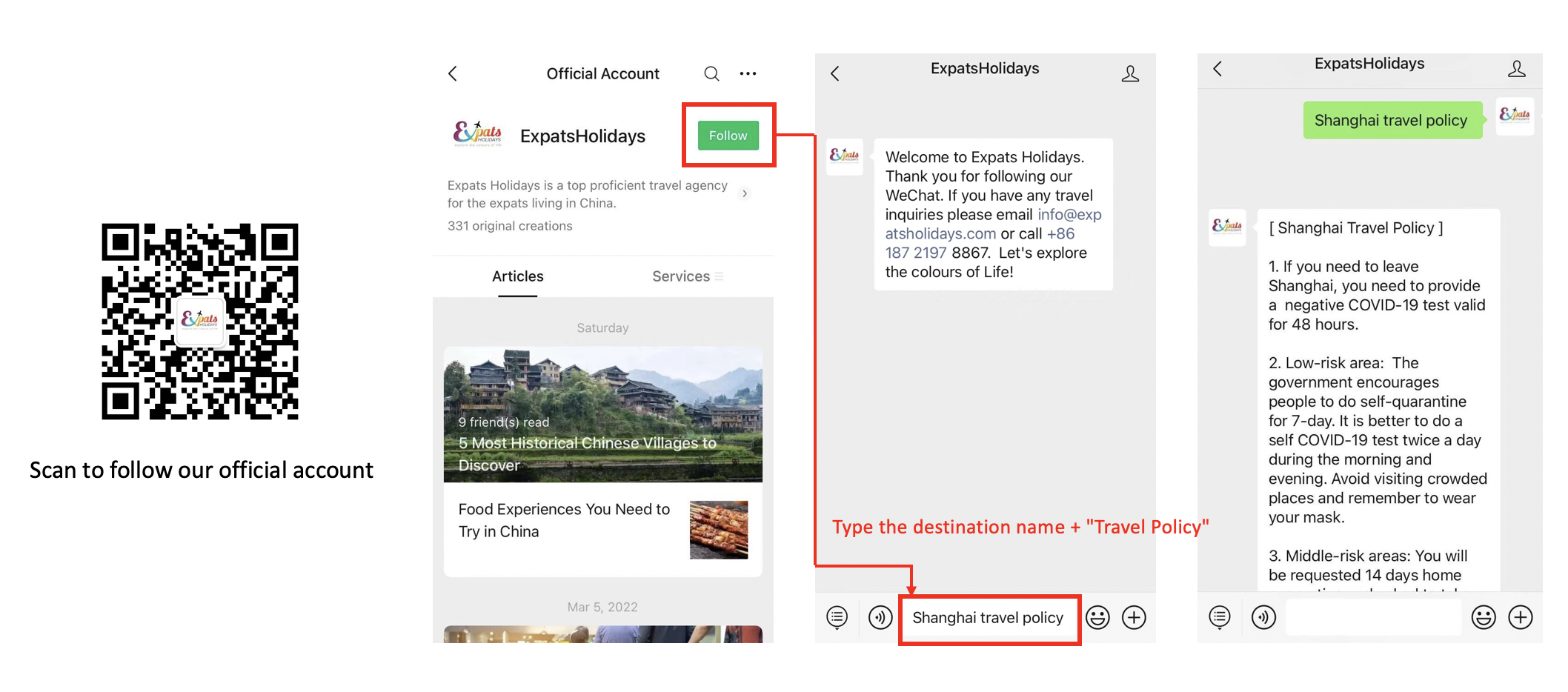The width and height of the screenshot is (1568, 692).
Task: Open emoji picker in welcome chat
Action: click(1097, 617)
